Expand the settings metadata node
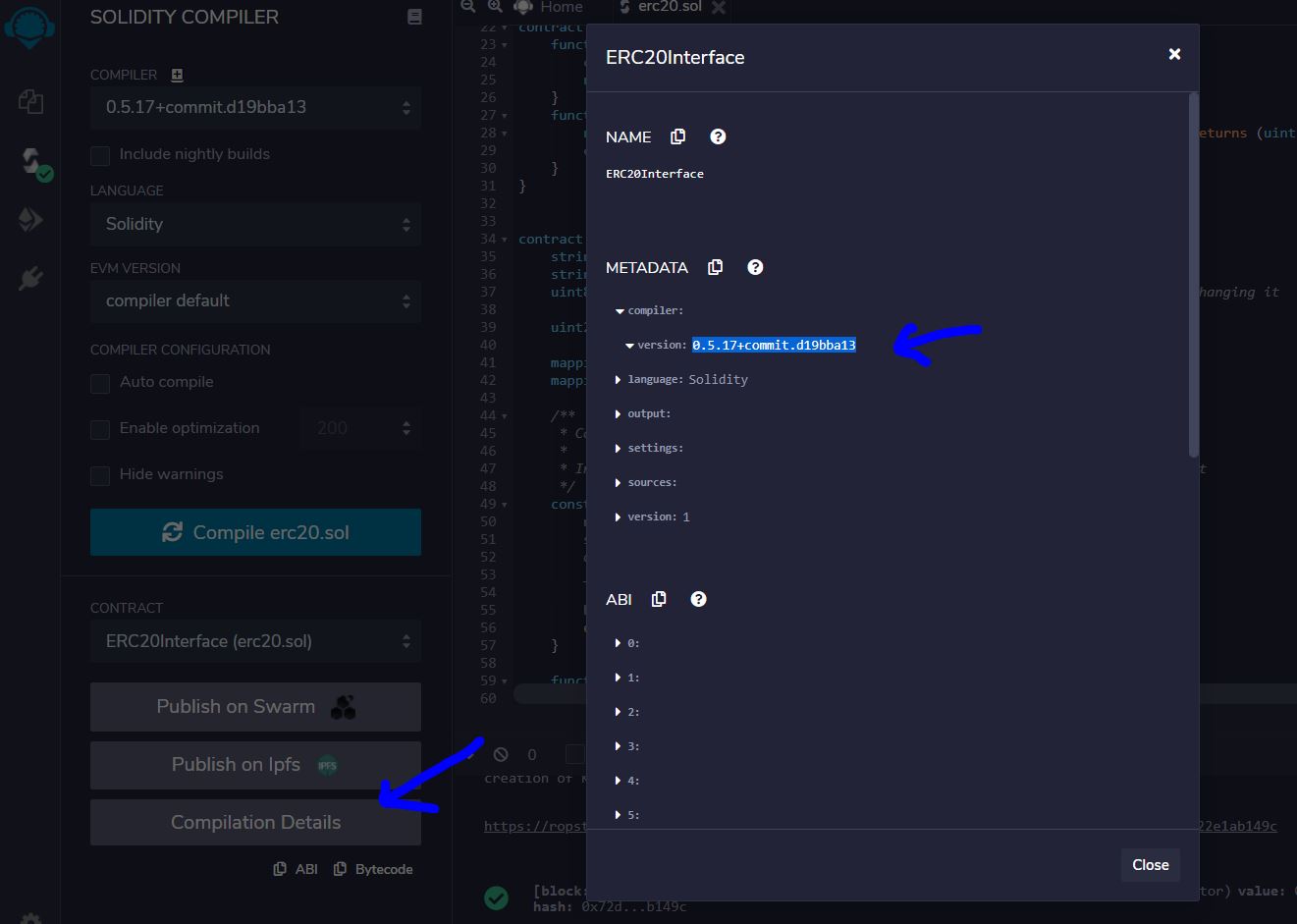The image size is (1297, 924). tap(618, 448)
